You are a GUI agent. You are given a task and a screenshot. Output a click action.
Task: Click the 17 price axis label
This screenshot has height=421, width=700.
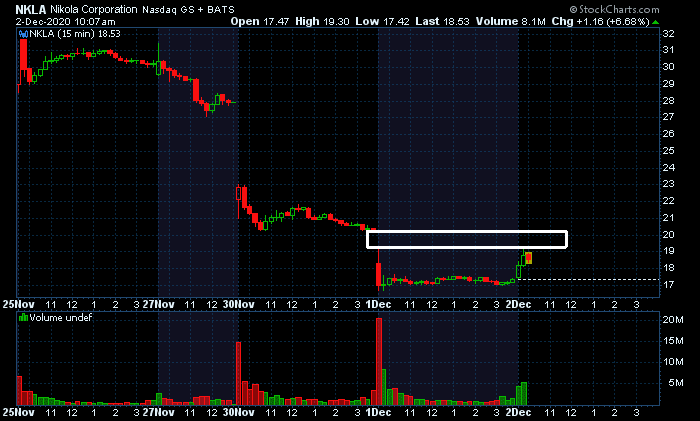tap(668, 284)
